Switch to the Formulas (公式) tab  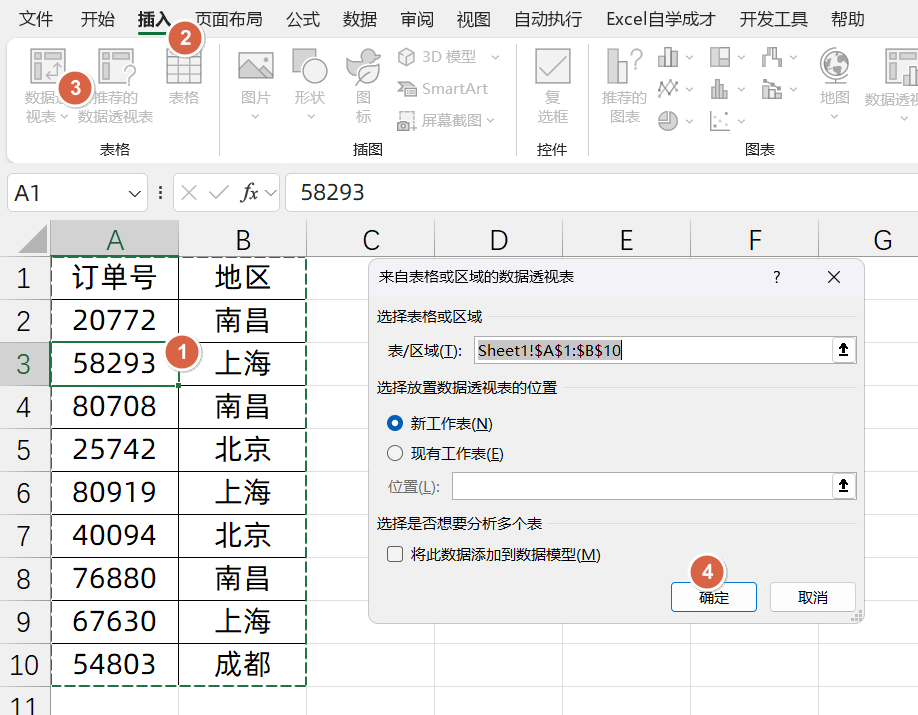click(x=303, y=19)
